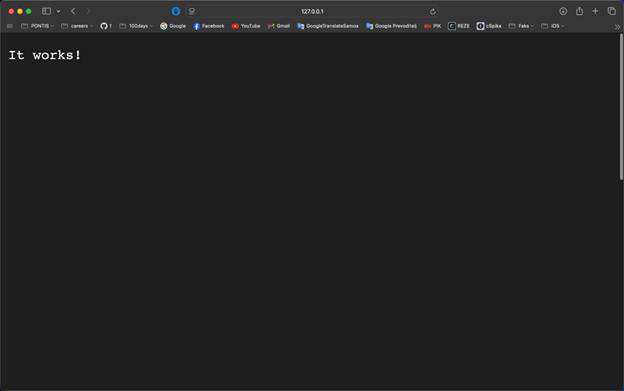Click the gray extension icon beside the blue one

click(x=191, y=11)
